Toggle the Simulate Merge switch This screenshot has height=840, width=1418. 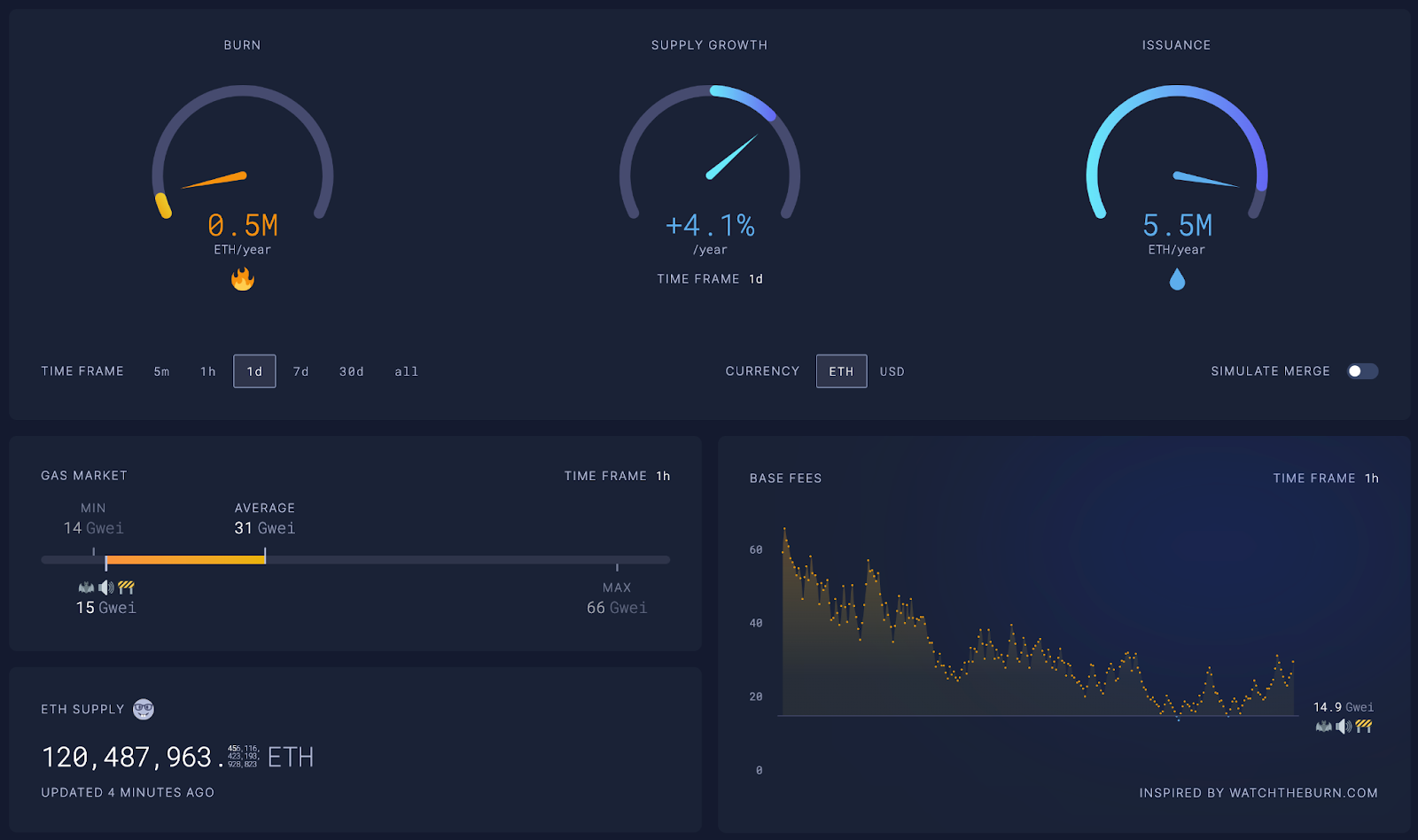coord(1363,371)
